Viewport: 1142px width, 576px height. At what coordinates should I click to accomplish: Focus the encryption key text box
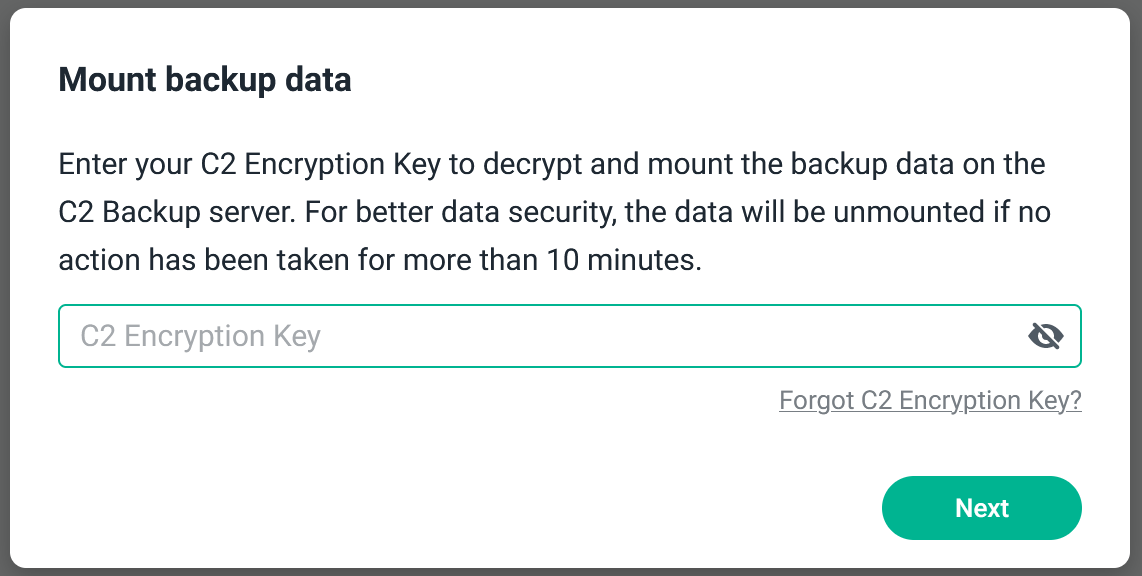[540, 336]
